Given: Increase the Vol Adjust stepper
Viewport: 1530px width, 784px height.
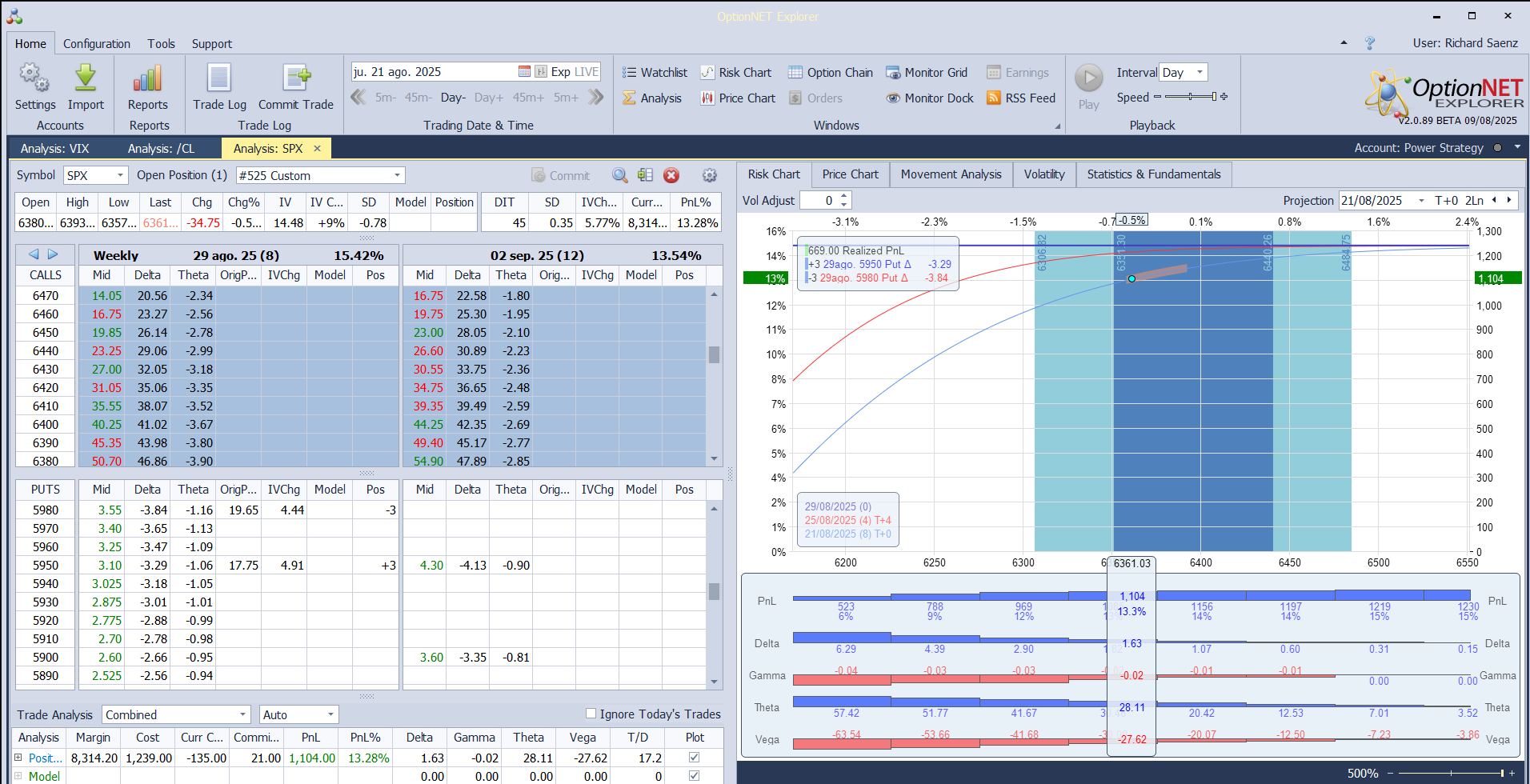Looking at the screenshot, I should (x=844, y=197).
